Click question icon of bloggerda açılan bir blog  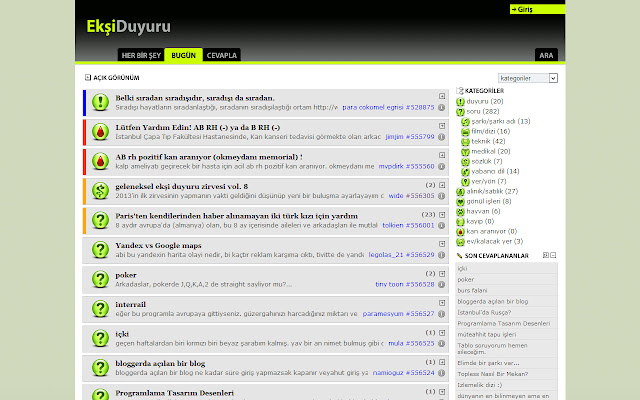point(100,368)
